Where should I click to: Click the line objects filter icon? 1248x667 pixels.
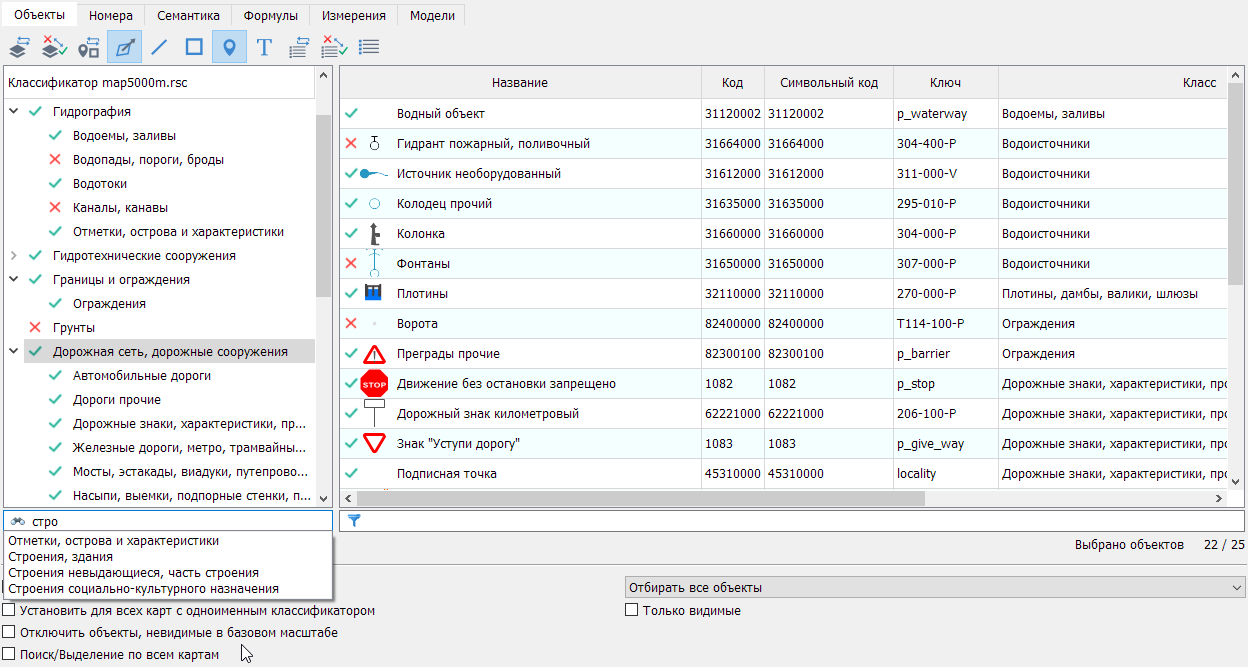click(158, 47)
